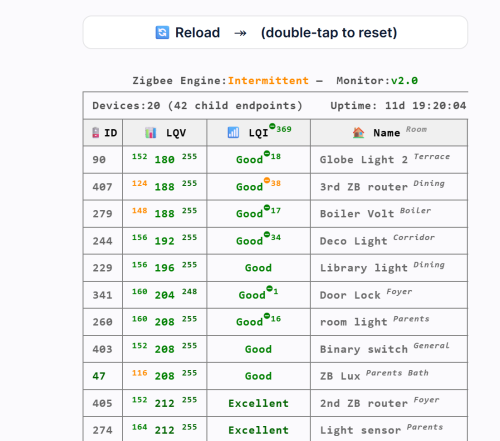Select device ID 229
Image resolution: width=500 pixels, height=441 pixels.
[102, 268]
